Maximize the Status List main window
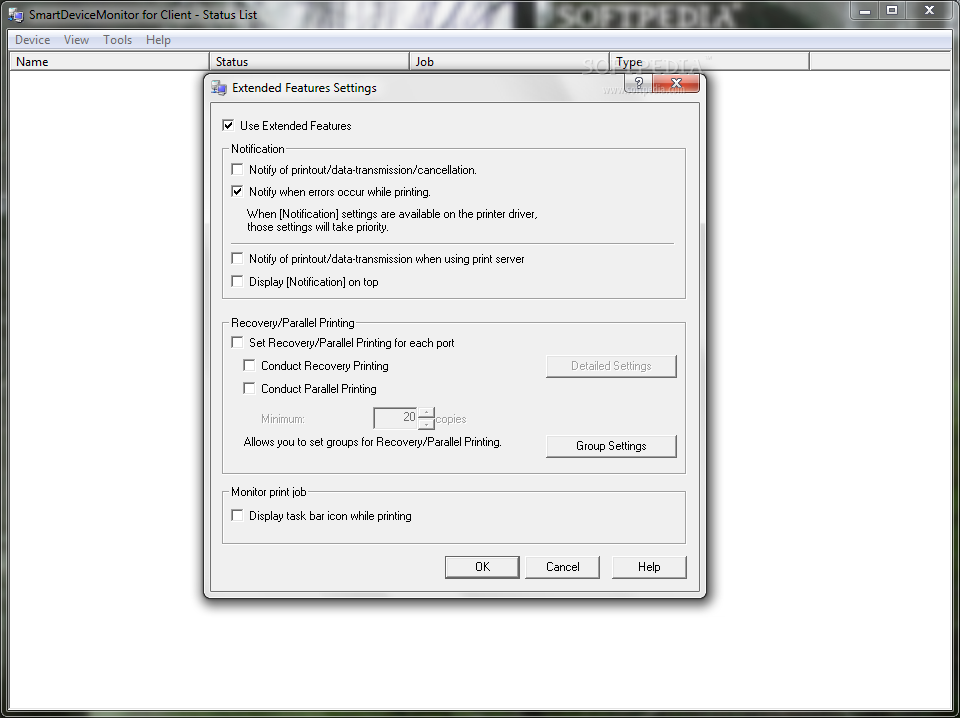The height and width of the screenshot is (718, 960). point(892,10)
